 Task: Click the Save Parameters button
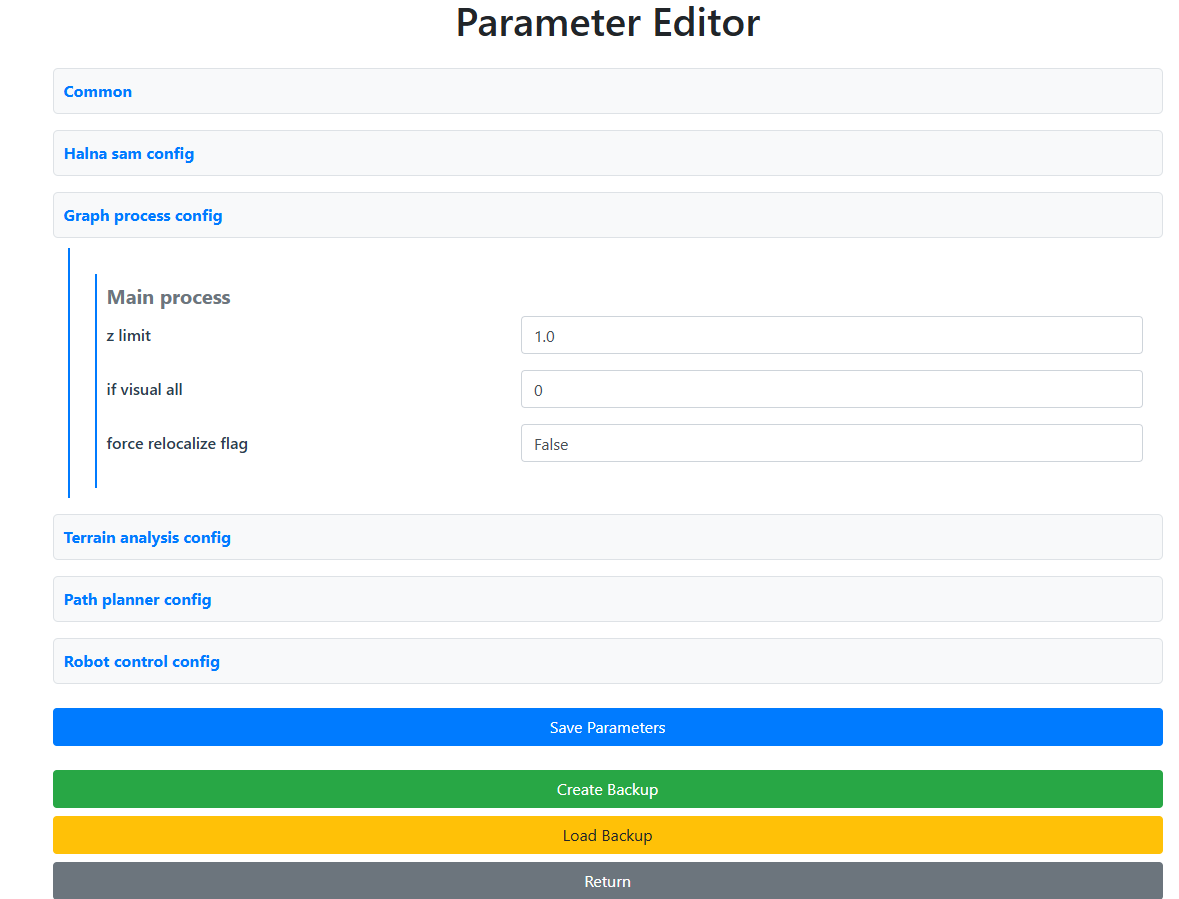pos(607,727)
